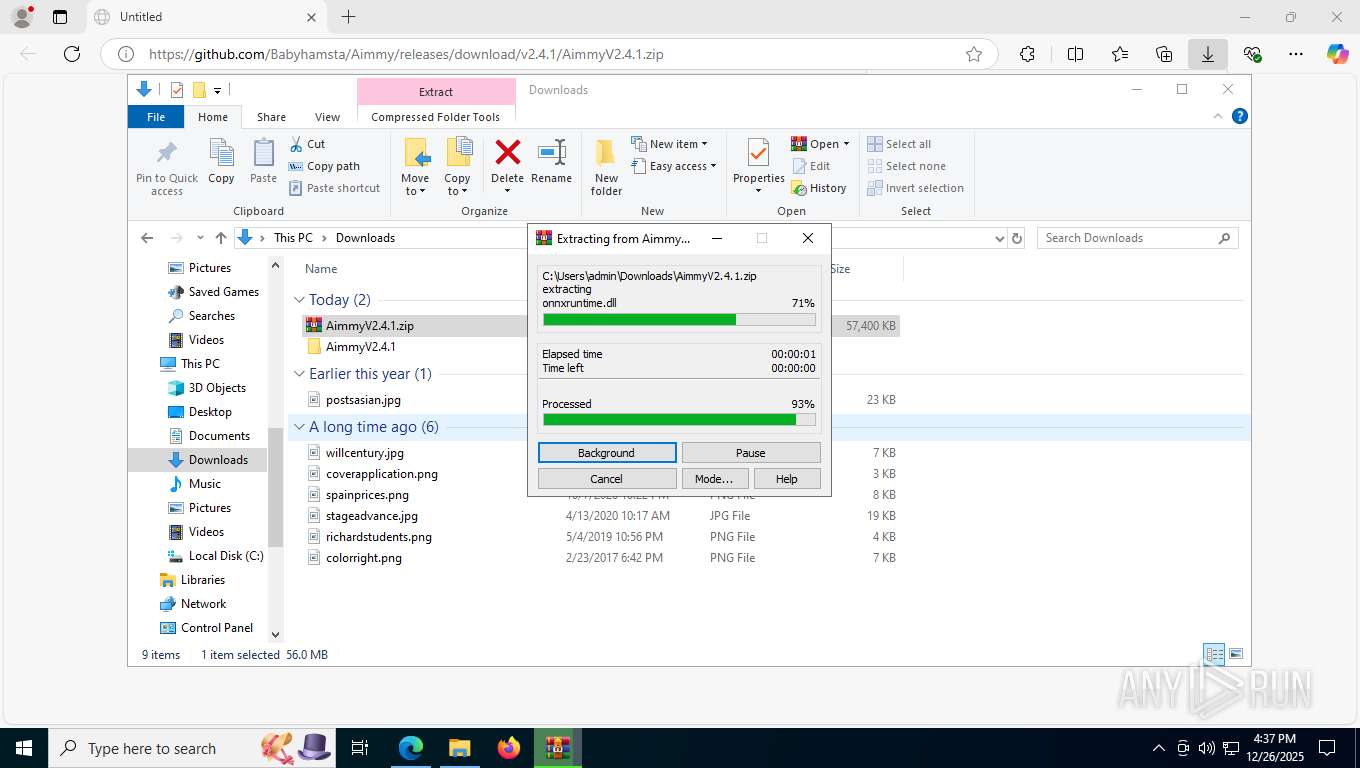Select the AimmyV2.4.1 folder

click(360, 347)
